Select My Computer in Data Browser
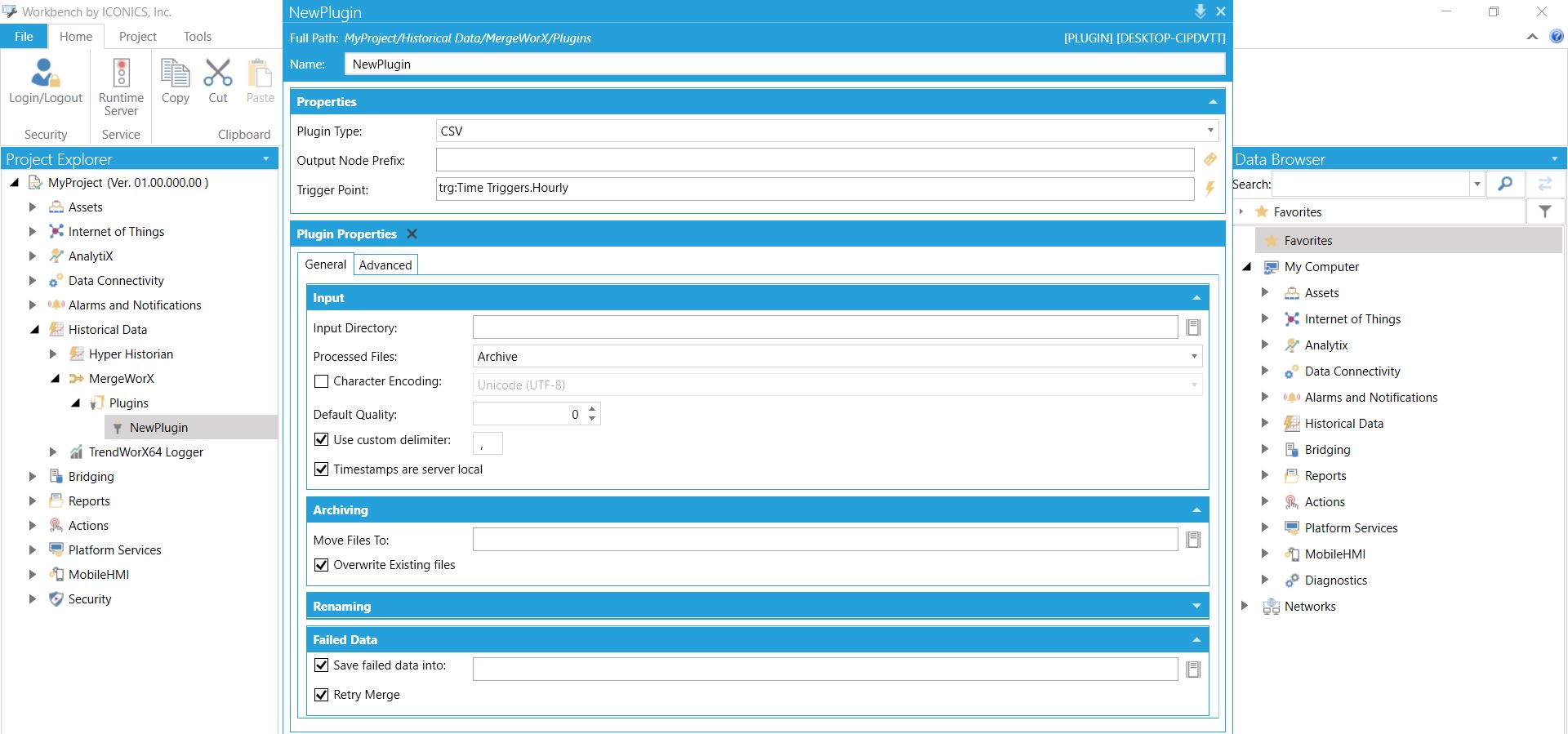This screenshot has height=734, width=1568. (x=1321, y=267)
